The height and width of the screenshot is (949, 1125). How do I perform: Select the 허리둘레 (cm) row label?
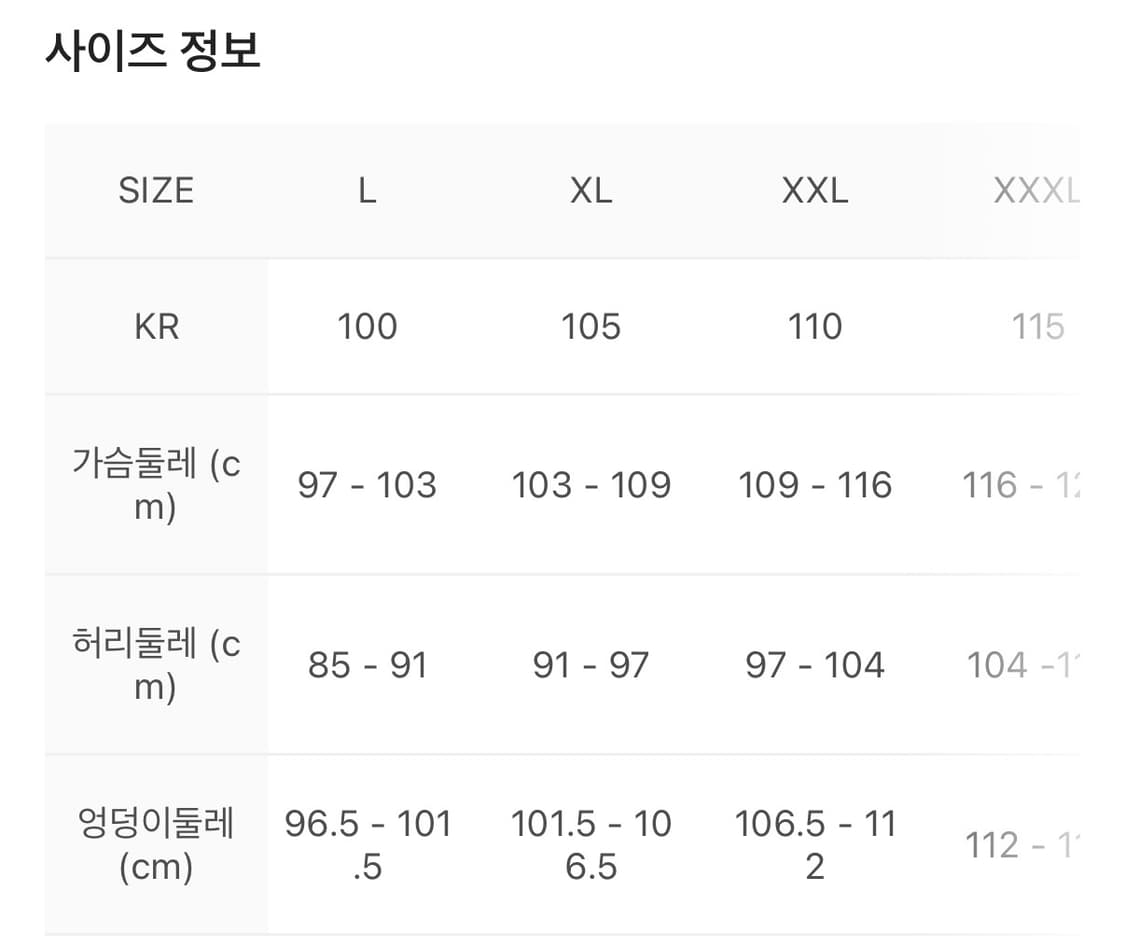(x=156, y=665)
